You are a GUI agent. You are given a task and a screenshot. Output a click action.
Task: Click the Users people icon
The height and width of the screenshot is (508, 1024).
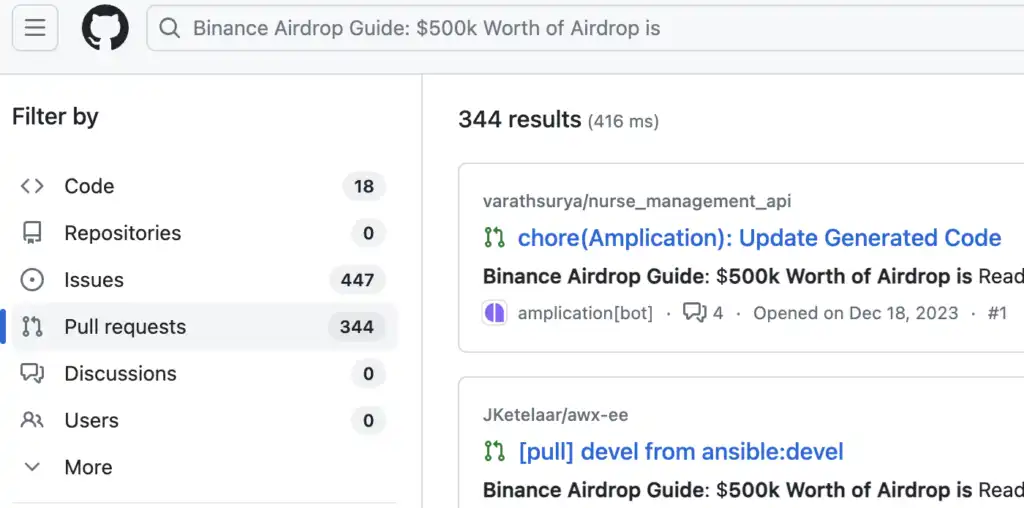pos(32,420)
